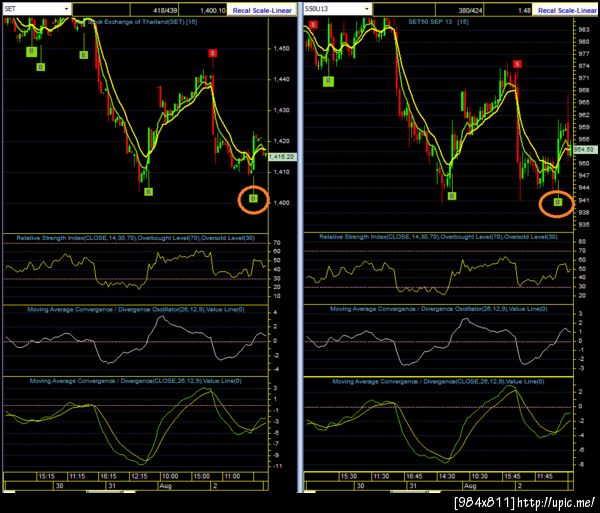Click 1,450 price level on SET axis
Image resolution: width=600 pixels, height=513 pixels.
point(281,49)
